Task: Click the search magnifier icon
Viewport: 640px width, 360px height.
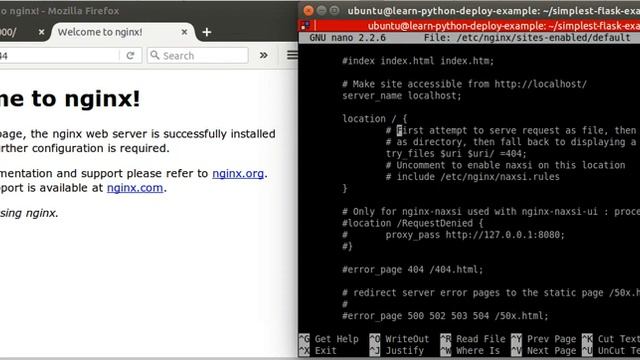Action: coord(155,55)
